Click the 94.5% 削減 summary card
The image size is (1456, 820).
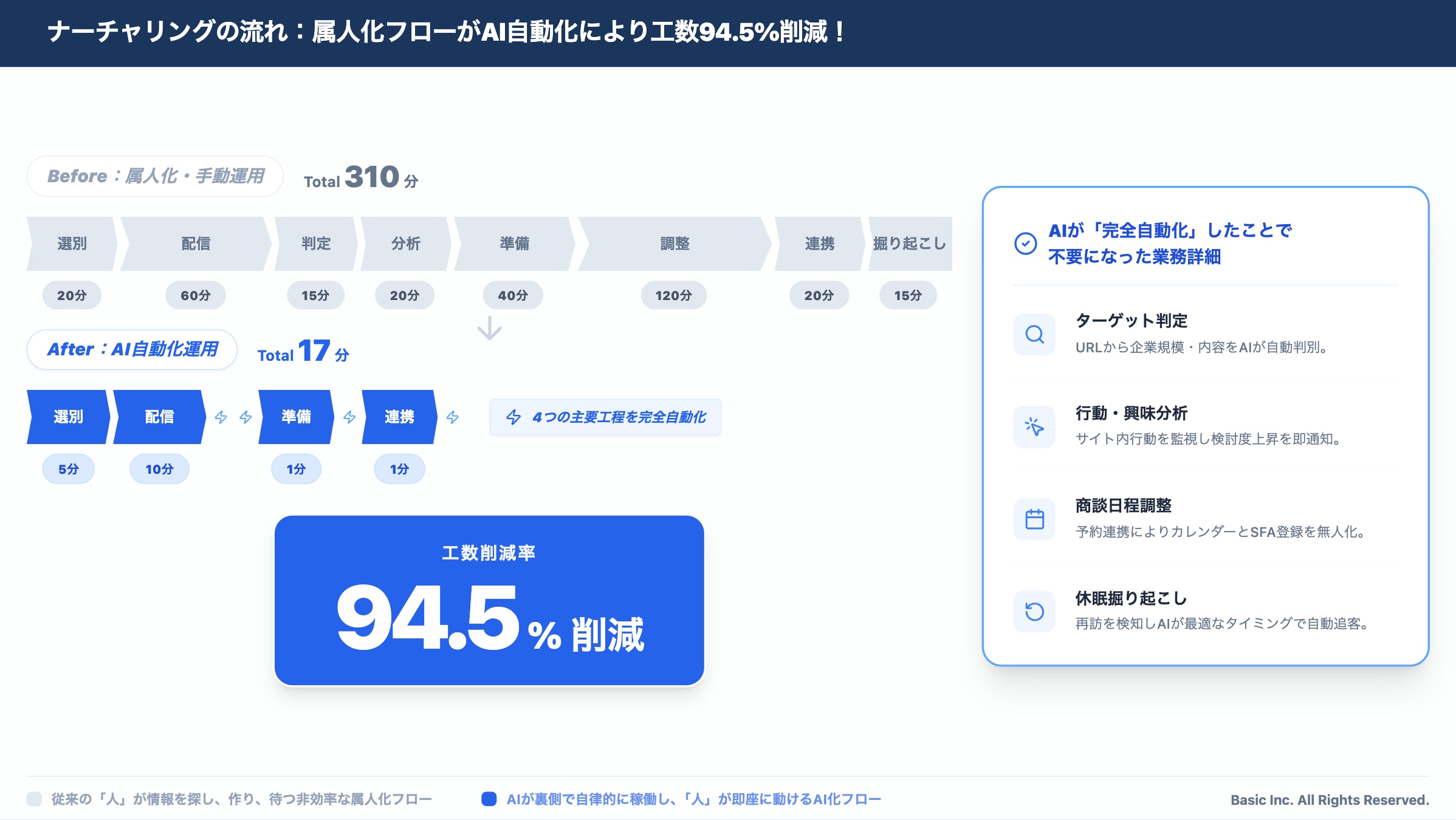[x=489, y=601]
